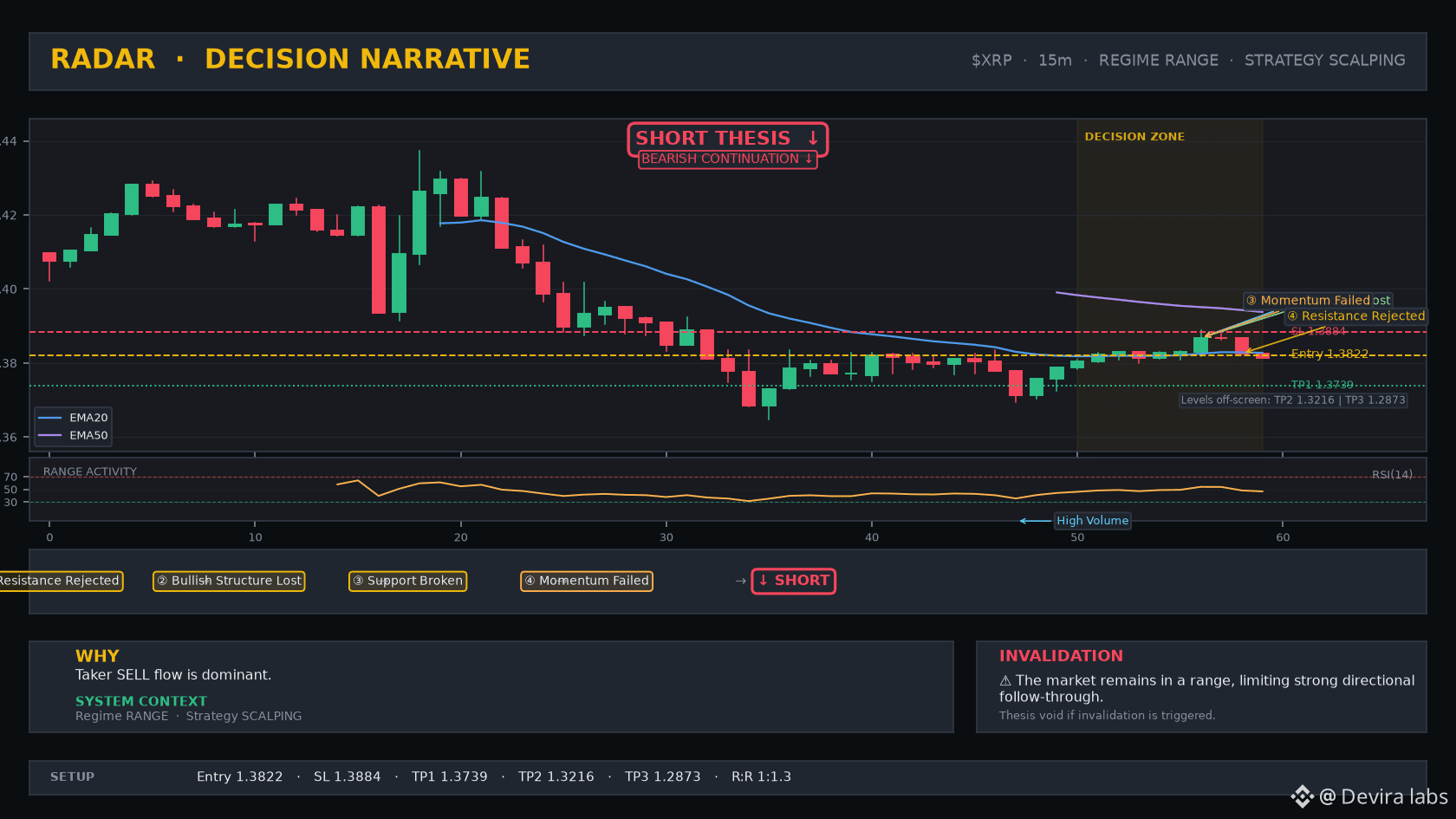Click the High Volume annotation label
Screen dimensions: 1456x819
[1092, 521]
